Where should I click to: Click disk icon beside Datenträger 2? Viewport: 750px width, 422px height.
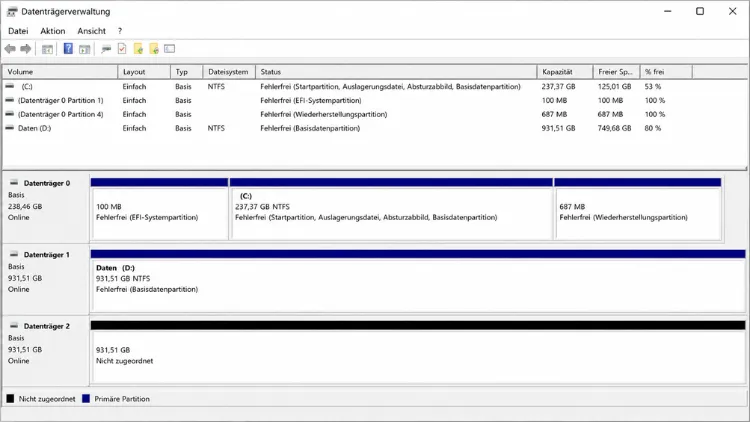coord(14,325)
